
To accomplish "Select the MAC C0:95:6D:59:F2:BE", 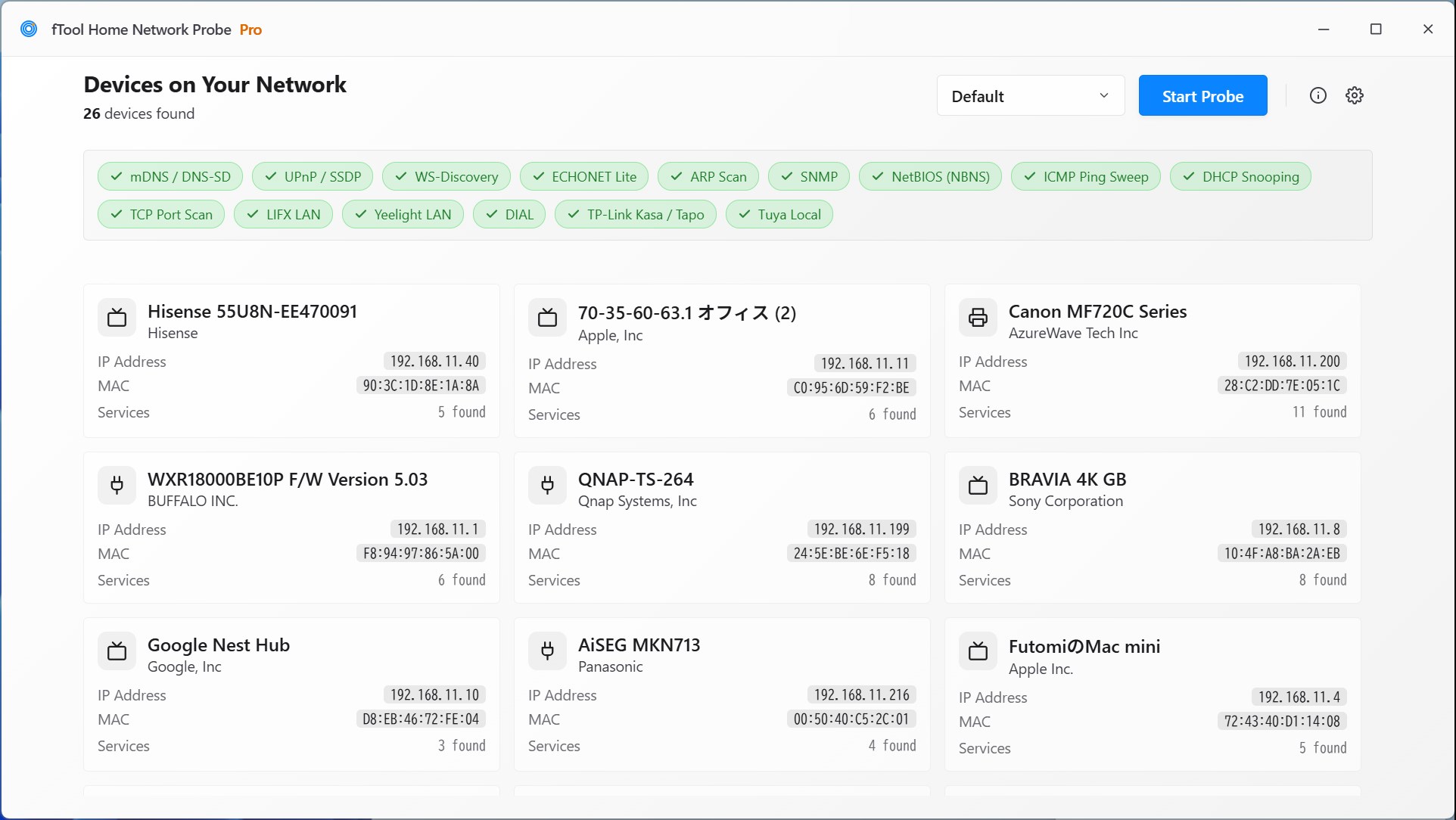I will (851, 387).
